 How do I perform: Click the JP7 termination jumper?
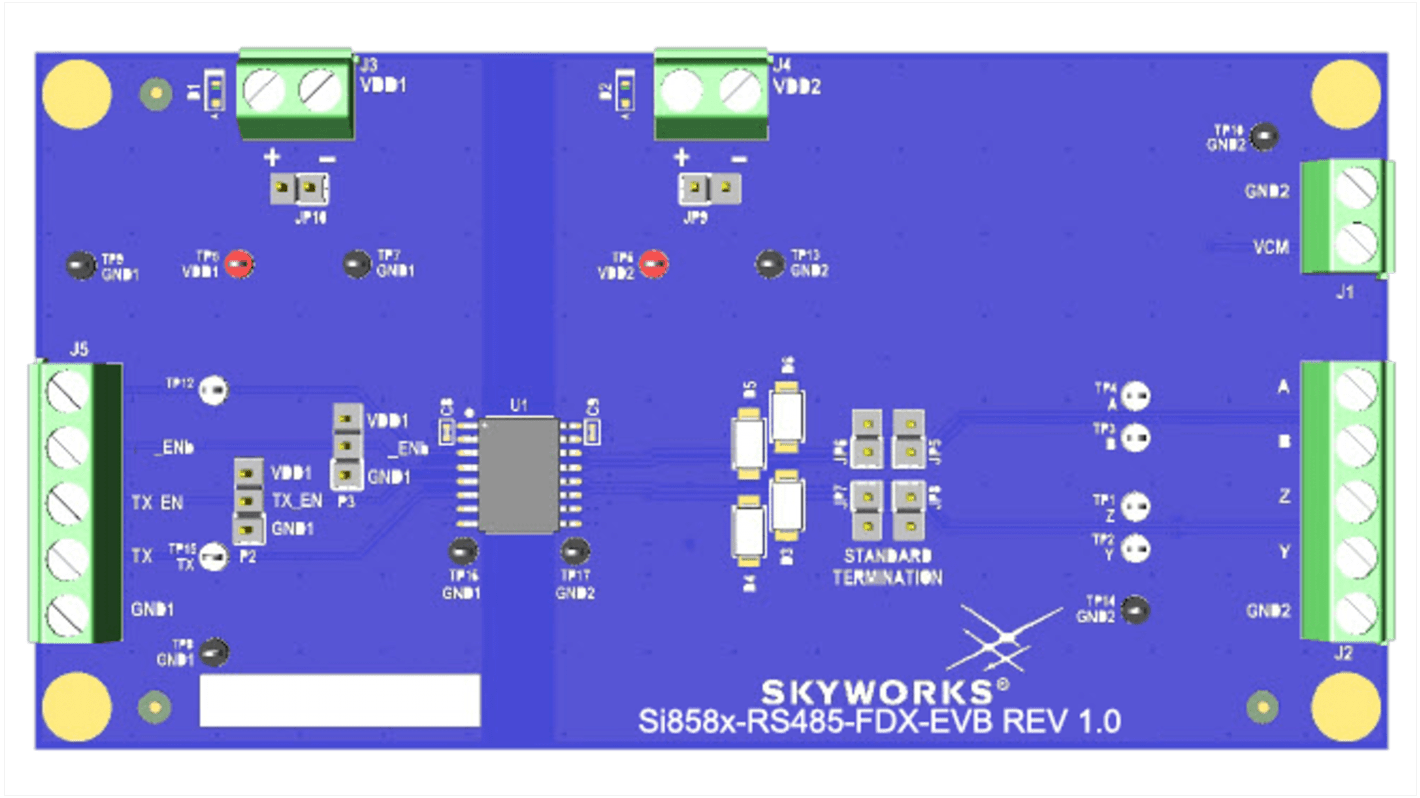coord(867,509)
